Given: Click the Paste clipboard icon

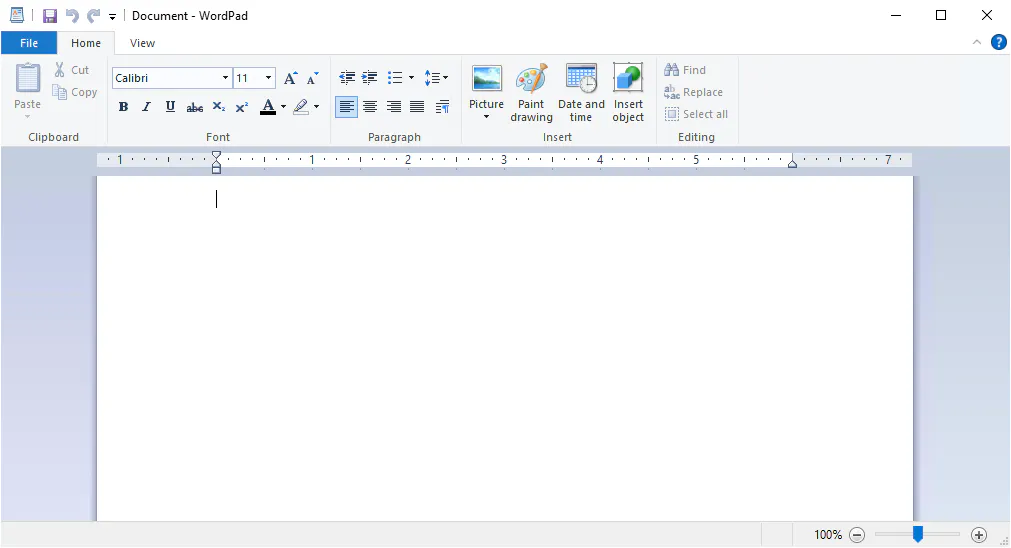Looking at the screenshot, I should 28,79.
